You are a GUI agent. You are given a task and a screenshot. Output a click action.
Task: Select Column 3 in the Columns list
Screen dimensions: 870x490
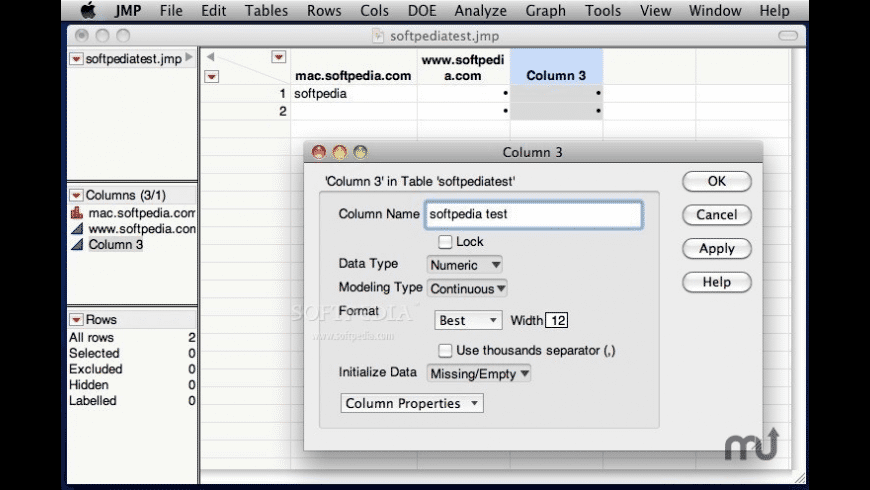(x=115, y=244)
